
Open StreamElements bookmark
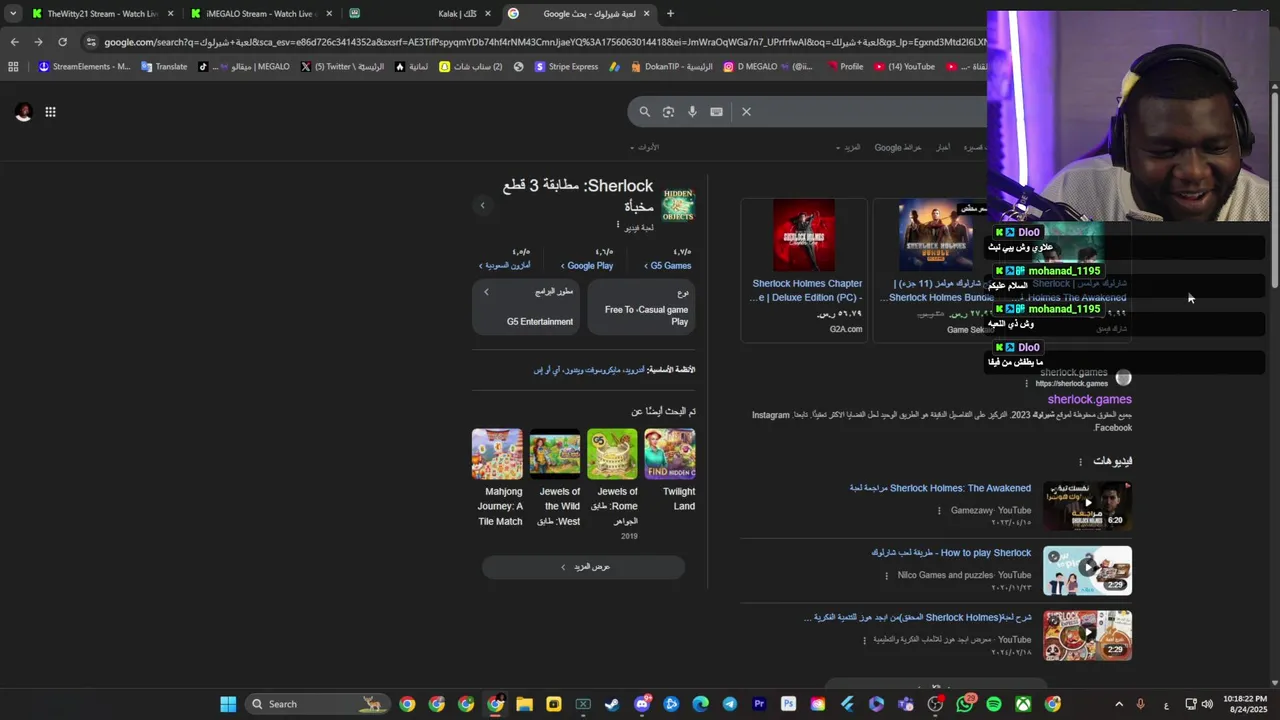pyautogui.click(x=84, y=67)
